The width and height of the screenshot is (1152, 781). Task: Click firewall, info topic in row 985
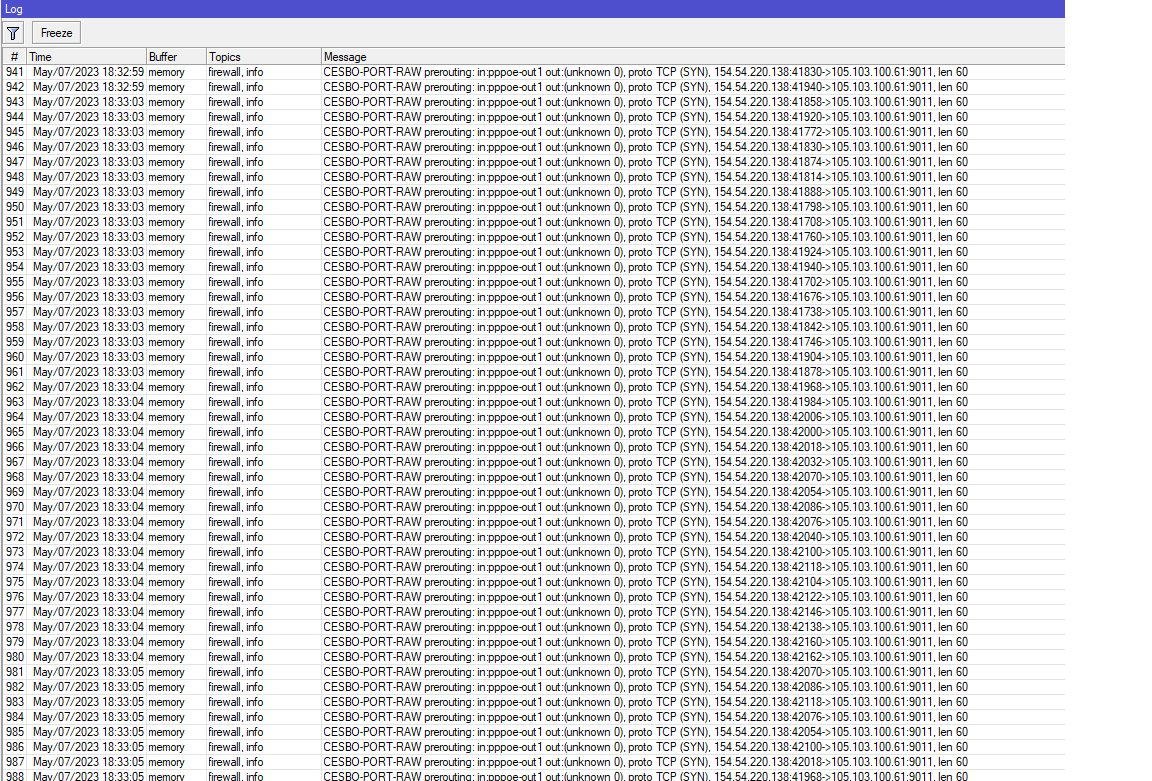(235, 732)
